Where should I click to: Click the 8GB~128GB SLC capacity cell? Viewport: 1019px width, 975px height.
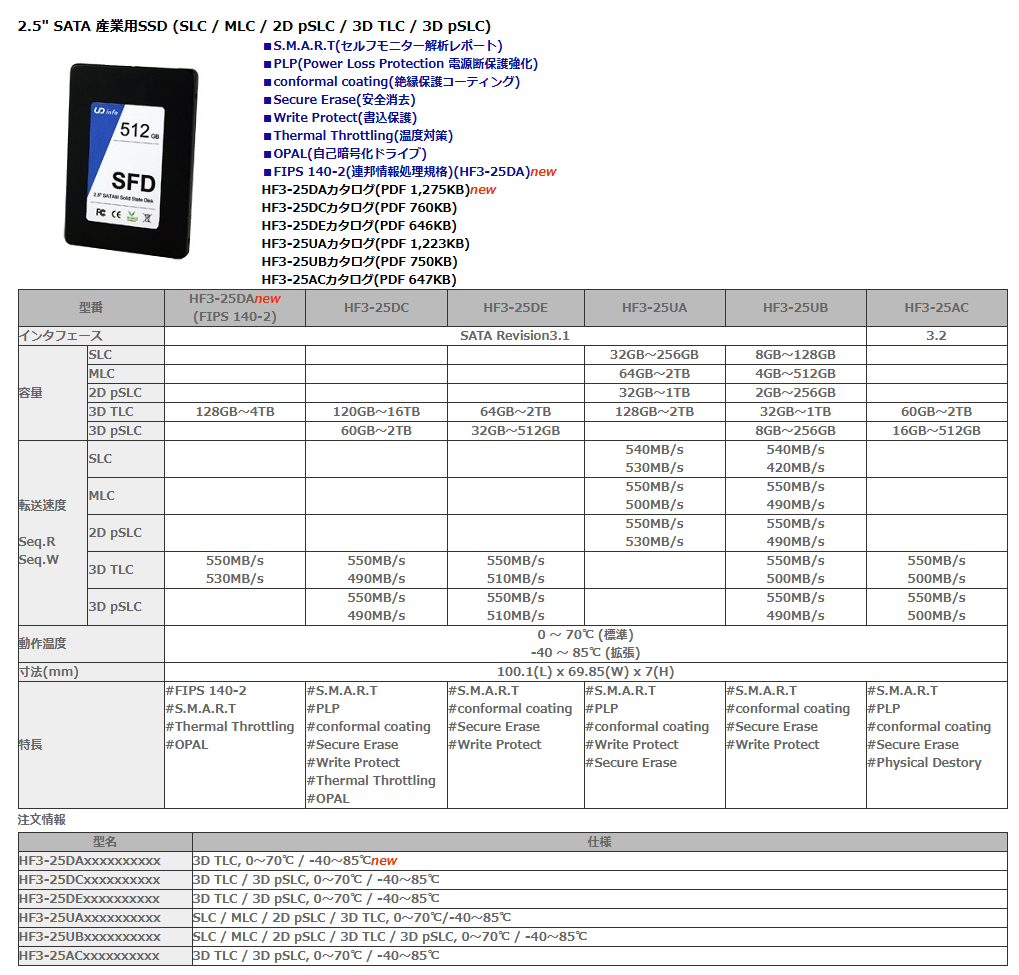pyautogui.click(x=795, y=355)
